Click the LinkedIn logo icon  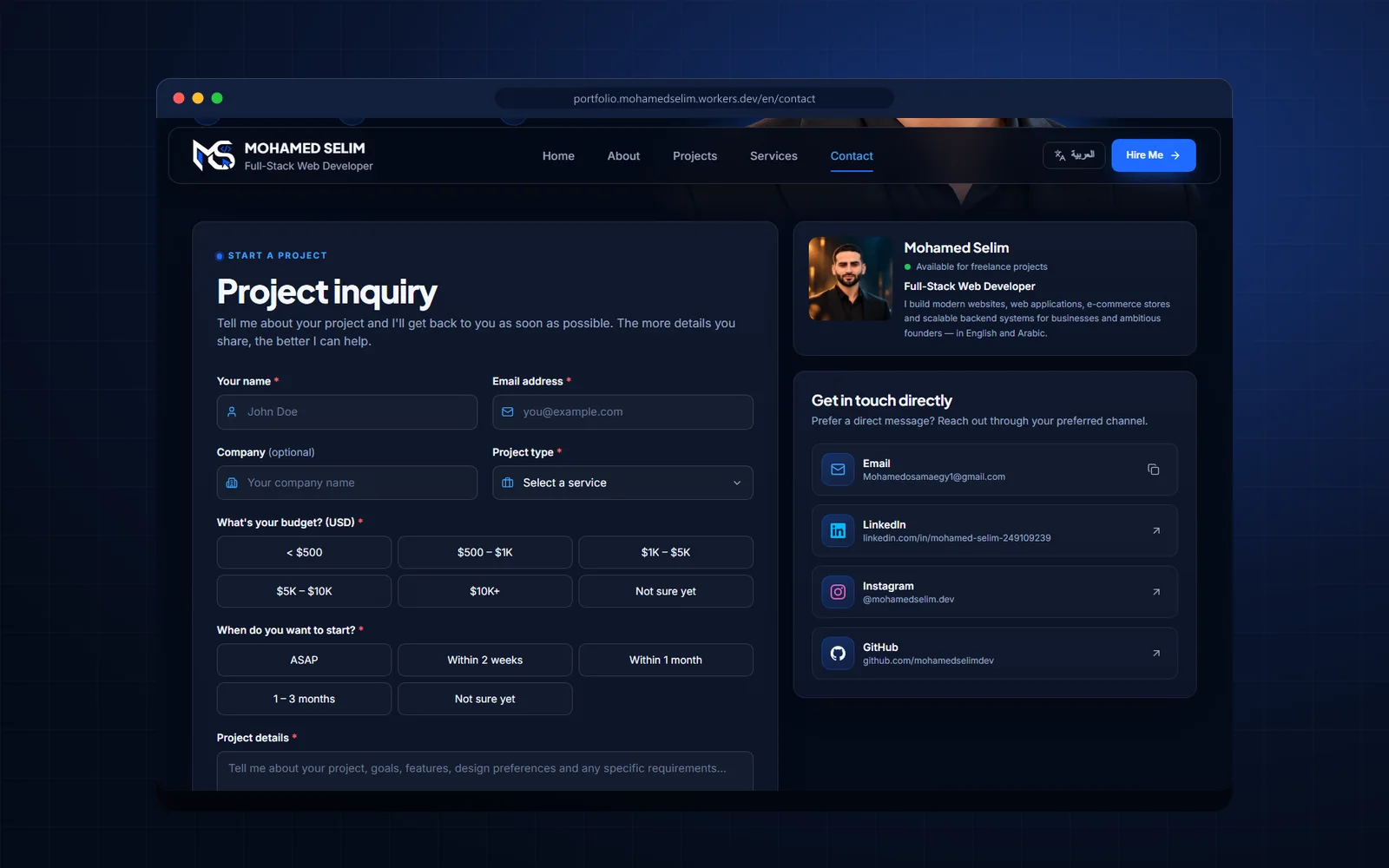(838, 530)
